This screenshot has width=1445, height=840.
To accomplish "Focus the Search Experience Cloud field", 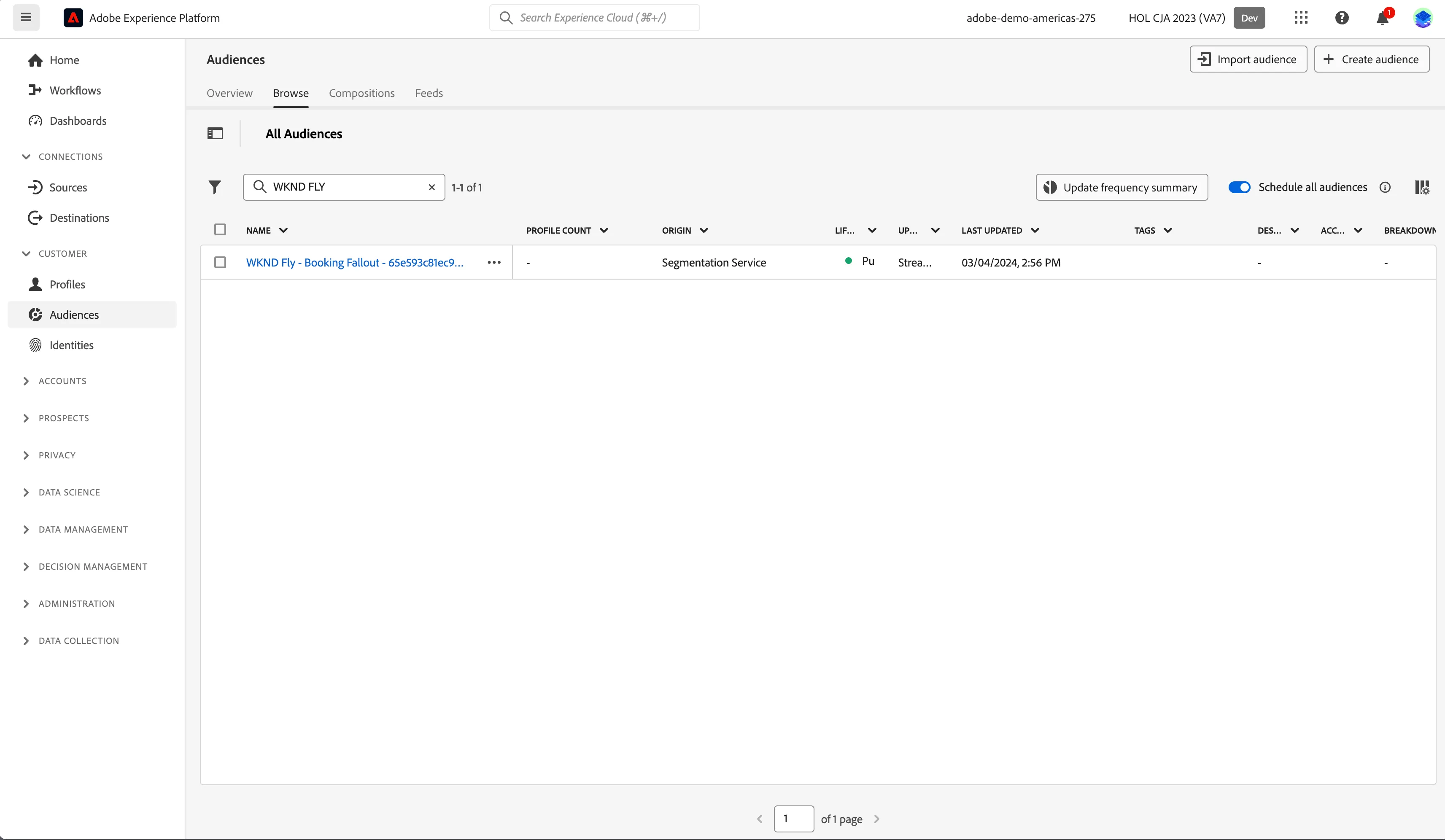I will pos(594,17).
